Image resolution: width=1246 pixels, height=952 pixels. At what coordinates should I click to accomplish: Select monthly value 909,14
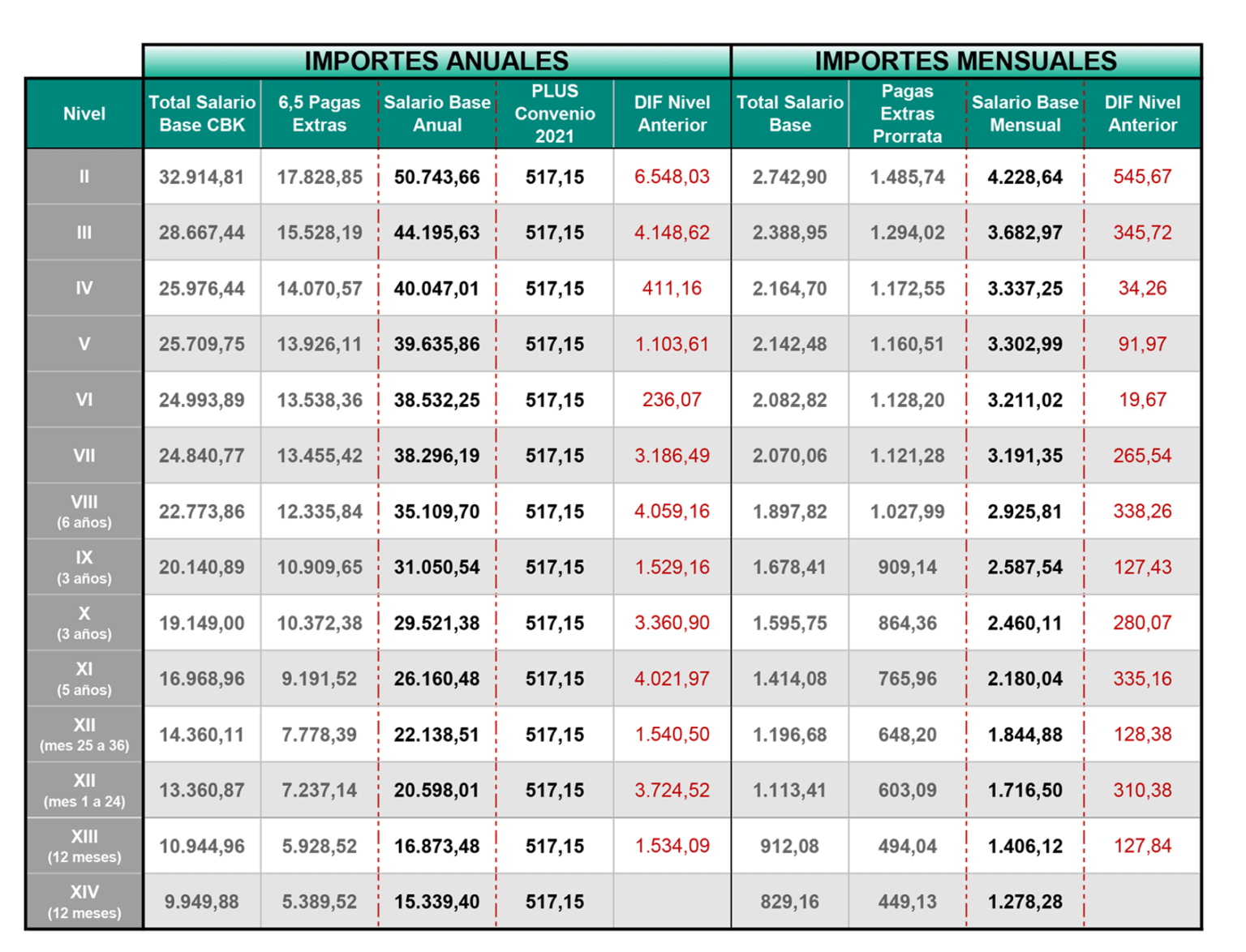[x=907, y=568]
